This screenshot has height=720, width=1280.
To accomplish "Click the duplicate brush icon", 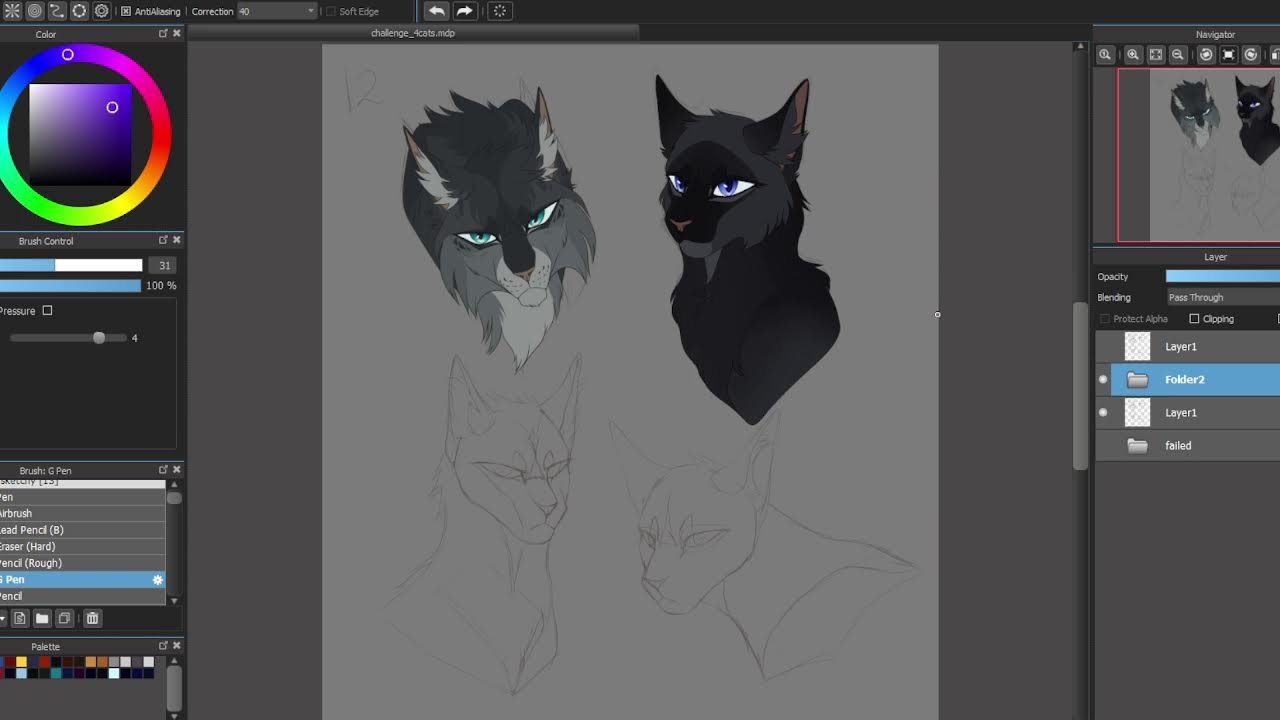I will [64, 619].
